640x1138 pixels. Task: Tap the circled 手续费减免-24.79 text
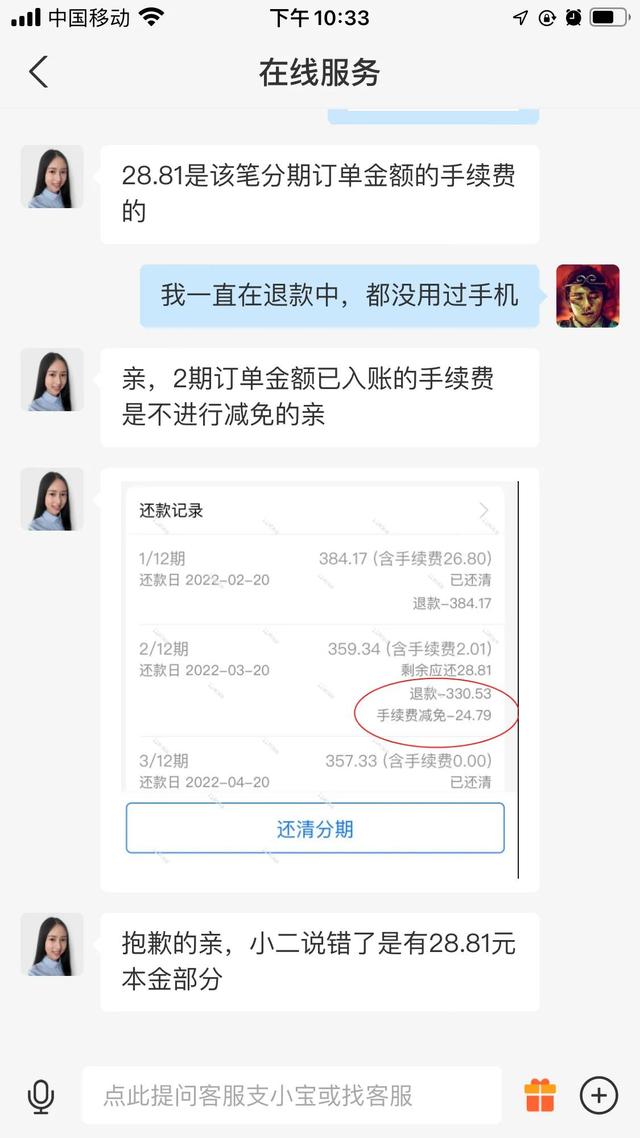pos(434,716)
